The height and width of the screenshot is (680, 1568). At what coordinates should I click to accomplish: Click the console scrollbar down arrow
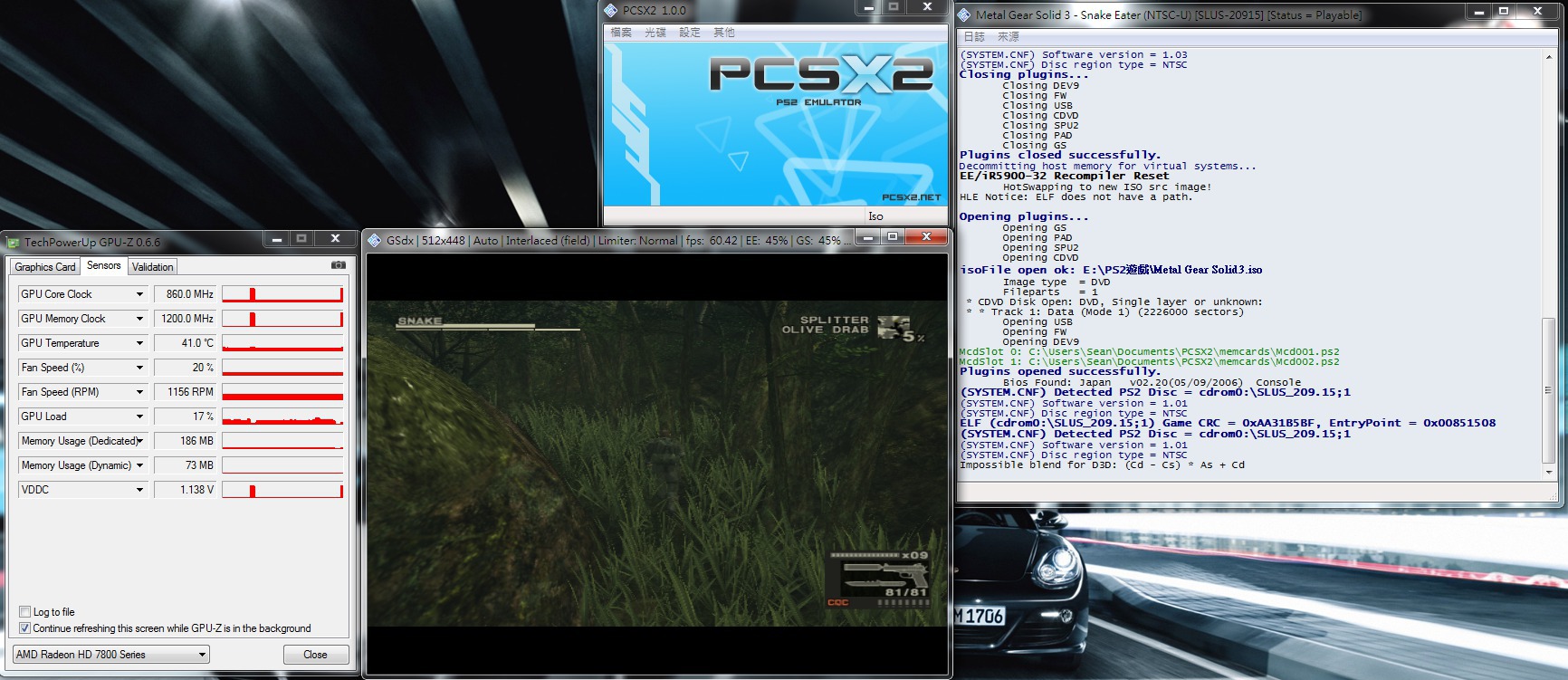tap(1549, 473)
